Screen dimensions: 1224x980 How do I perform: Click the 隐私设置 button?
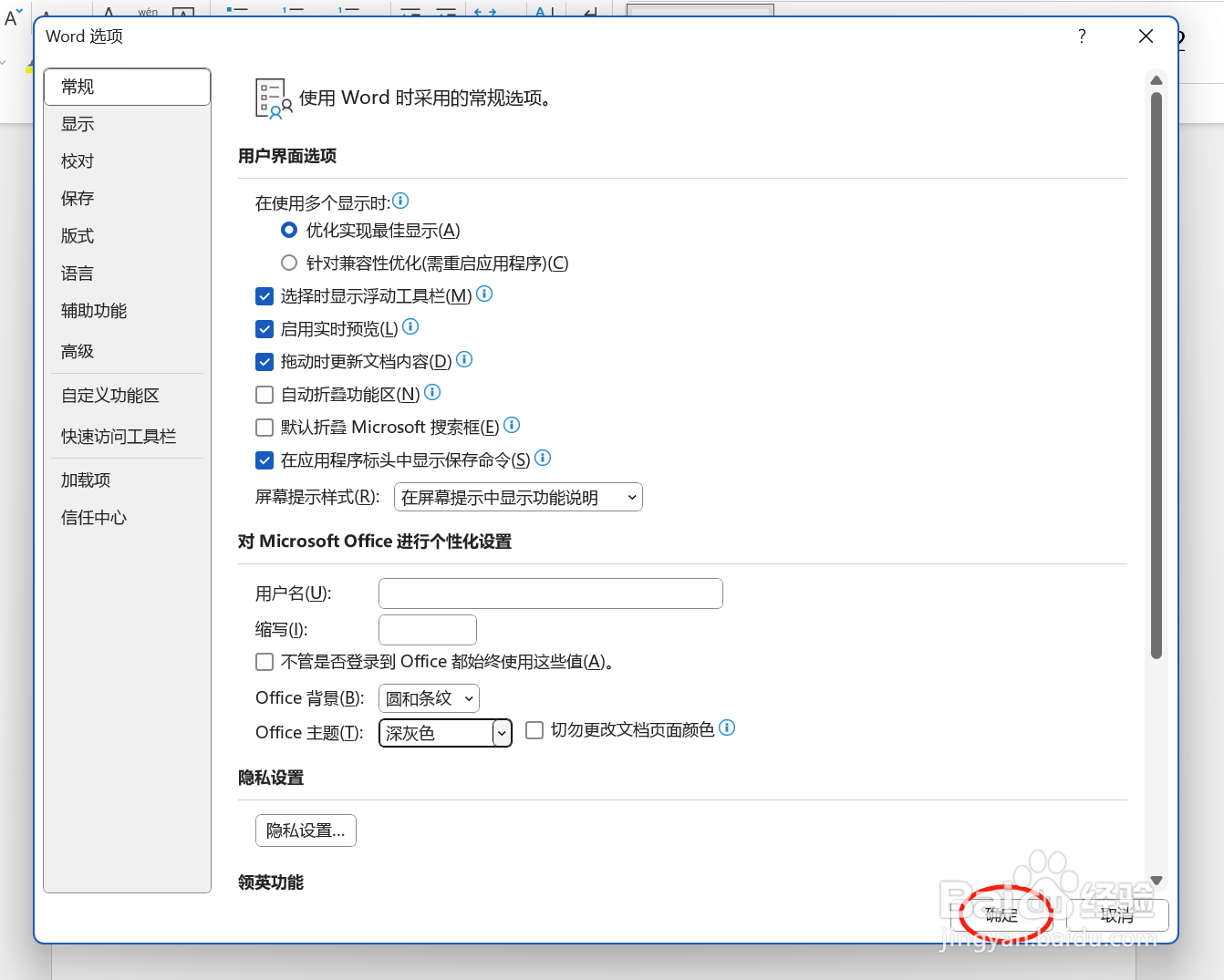point(306,830)
